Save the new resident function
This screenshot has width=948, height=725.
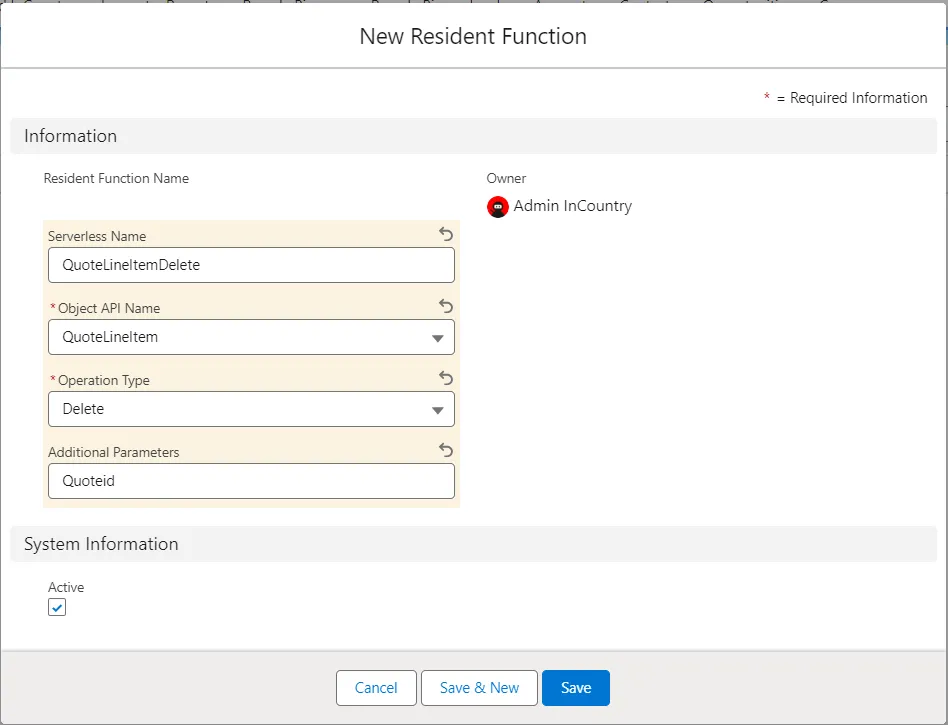[575, 688]
